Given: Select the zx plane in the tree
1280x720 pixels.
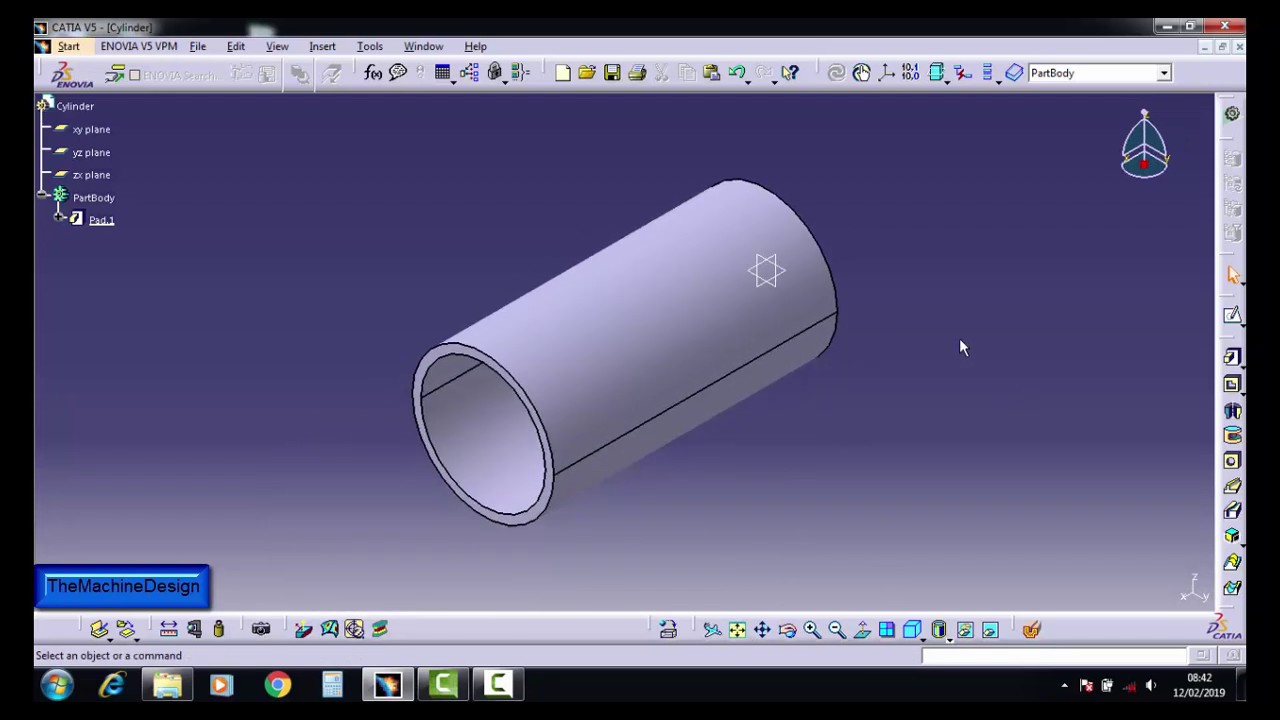Looking at the screenshot, I should pyautogui.click(x=91, y=175).
